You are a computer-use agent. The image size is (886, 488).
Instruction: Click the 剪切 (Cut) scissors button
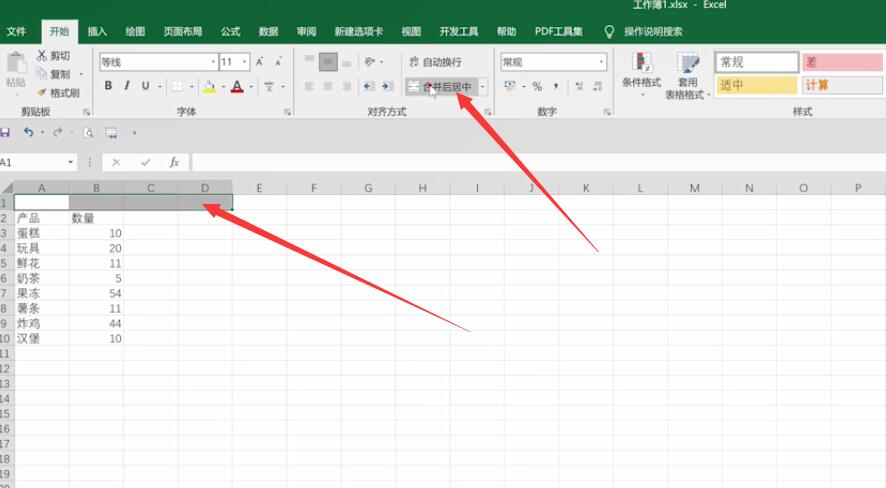coord(53,55)
